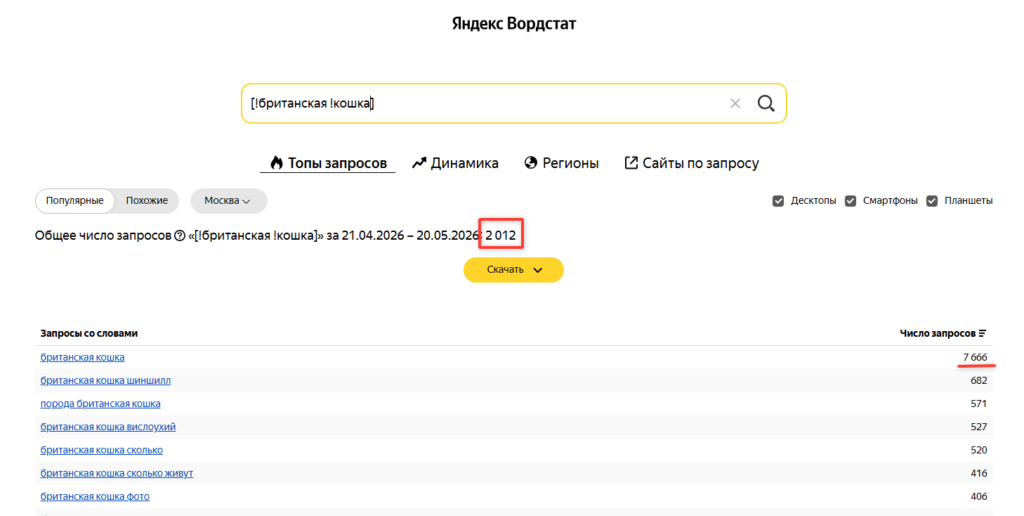Switch to the Динамика tab
This screenshot has height=516, width=1024.
pos(455,163)
